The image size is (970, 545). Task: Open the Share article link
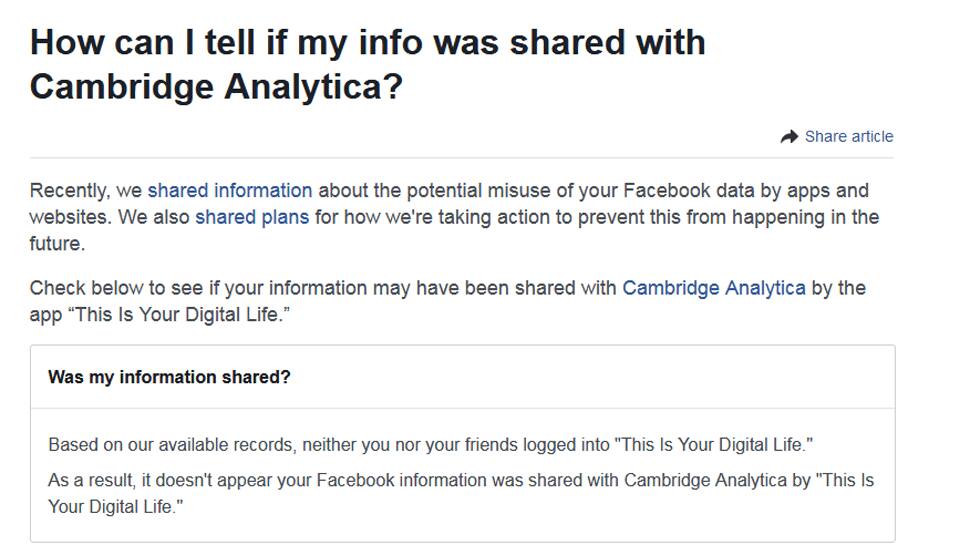849,137
